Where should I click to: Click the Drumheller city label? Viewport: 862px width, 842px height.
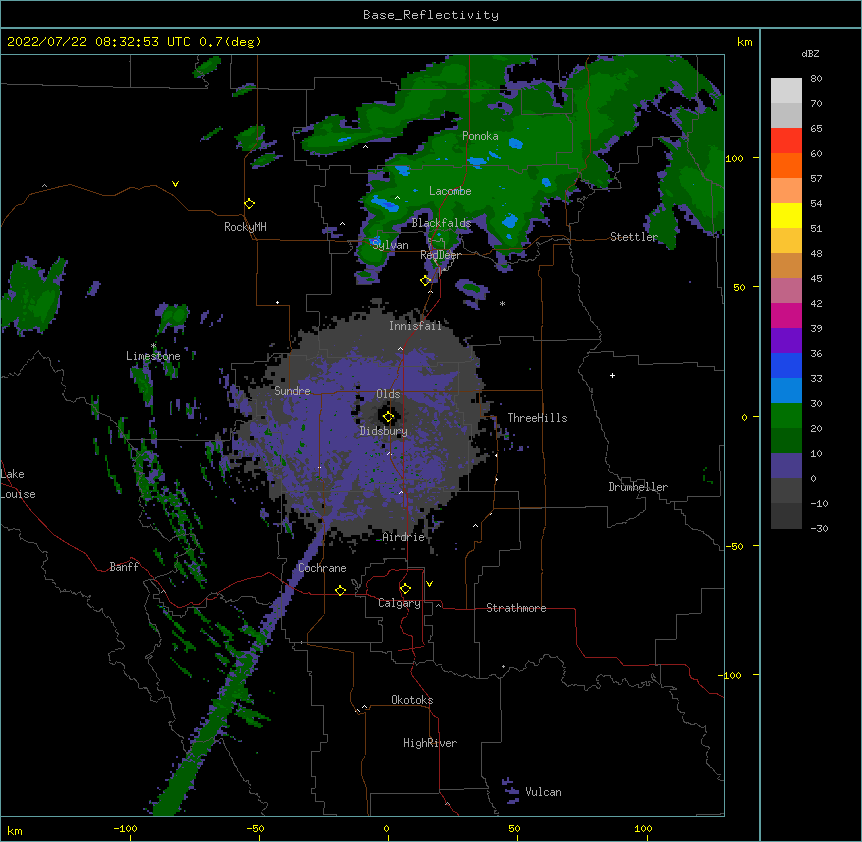[x=638, y=487]
